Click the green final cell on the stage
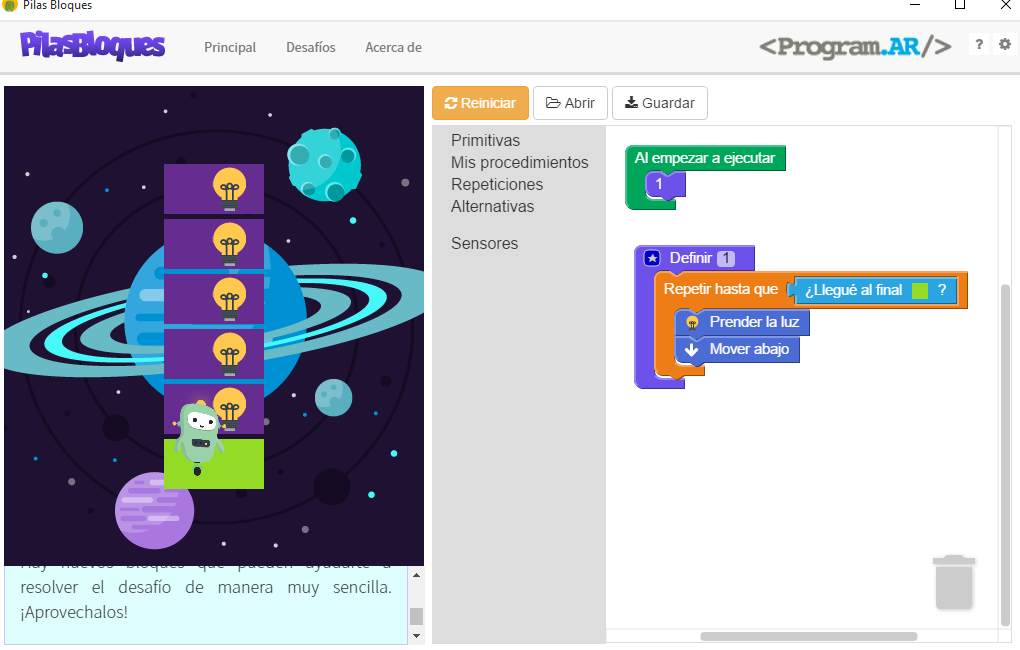Image resolution: width=1020 pixels, height=650 pixels. click(214, 464)
